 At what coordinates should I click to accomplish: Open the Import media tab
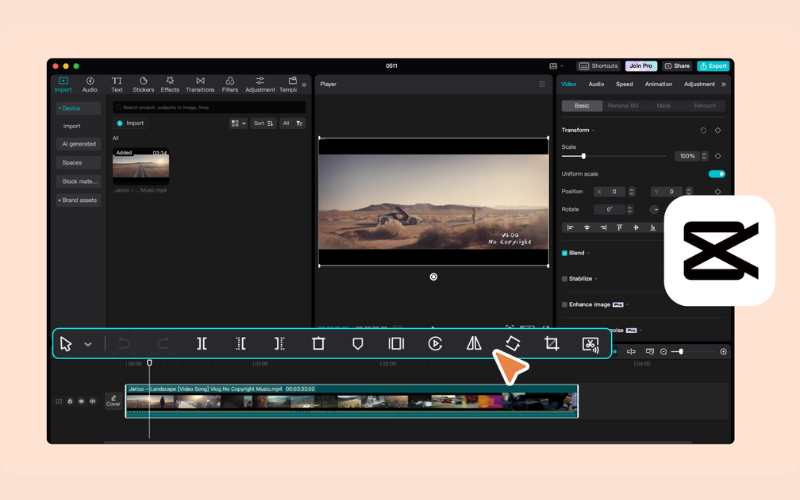point(63,85)
